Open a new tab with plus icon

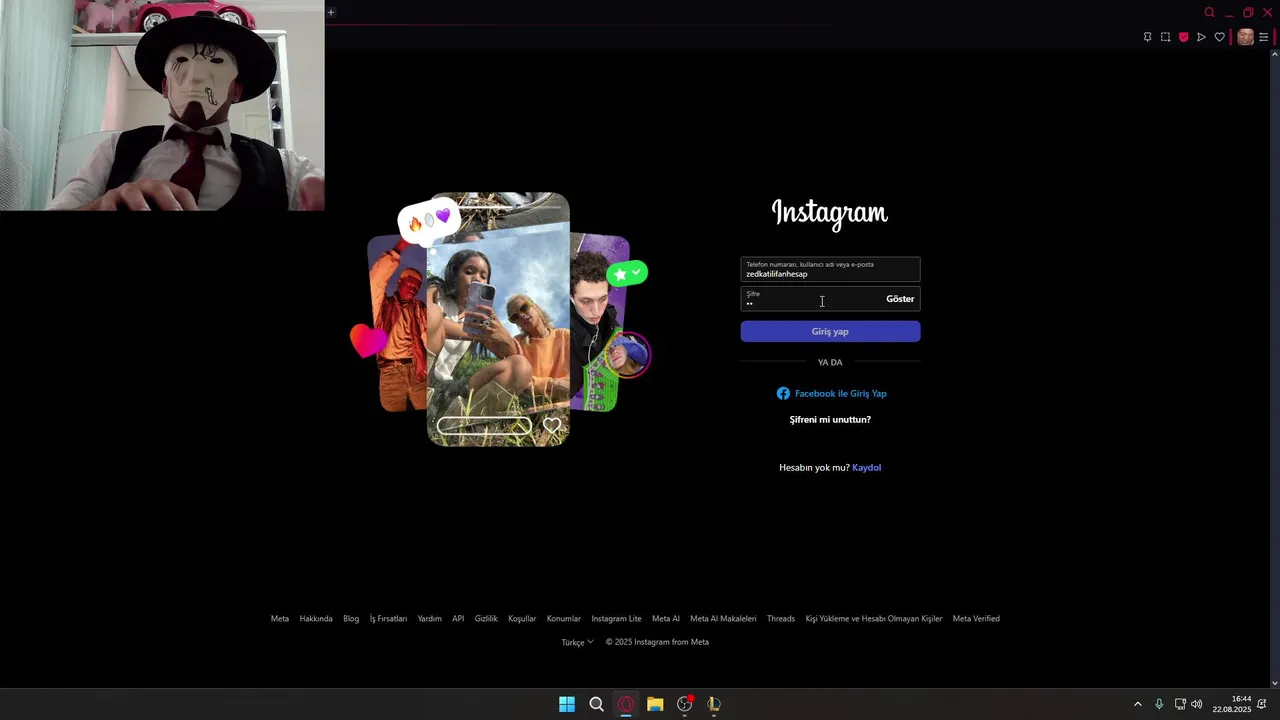click(331, 12)
